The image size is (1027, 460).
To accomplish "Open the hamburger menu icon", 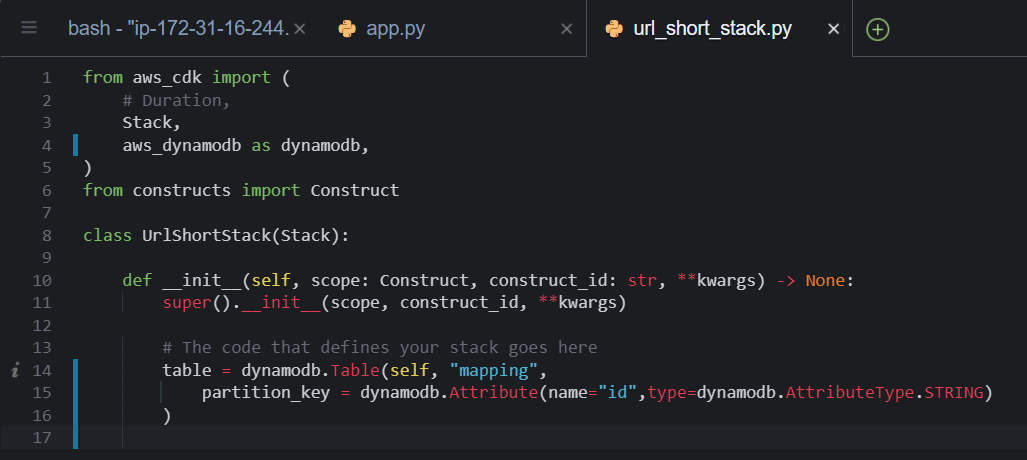I will pyautogui.click(x=29, y=28).
